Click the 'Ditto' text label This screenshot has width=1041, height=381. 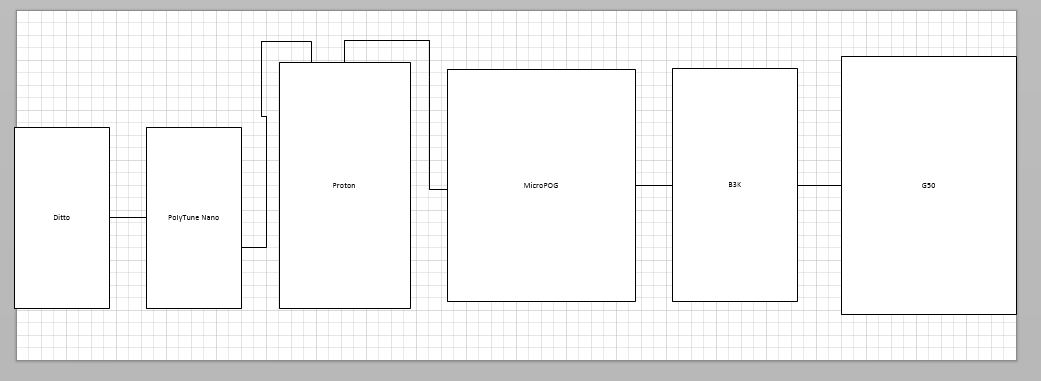pos(62,218)
